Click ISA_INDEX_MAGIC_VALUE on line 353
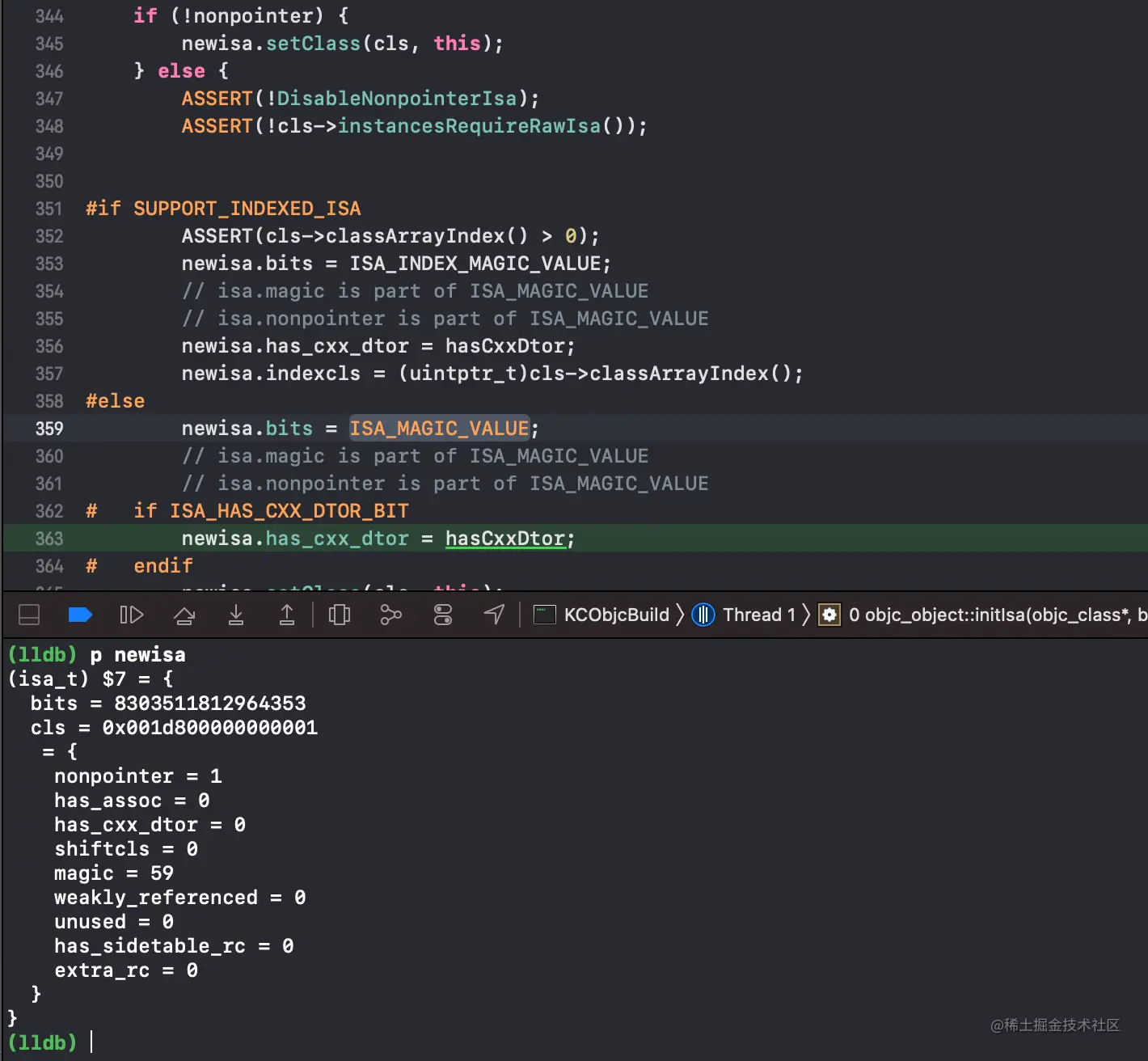 [x=475, y=264]
